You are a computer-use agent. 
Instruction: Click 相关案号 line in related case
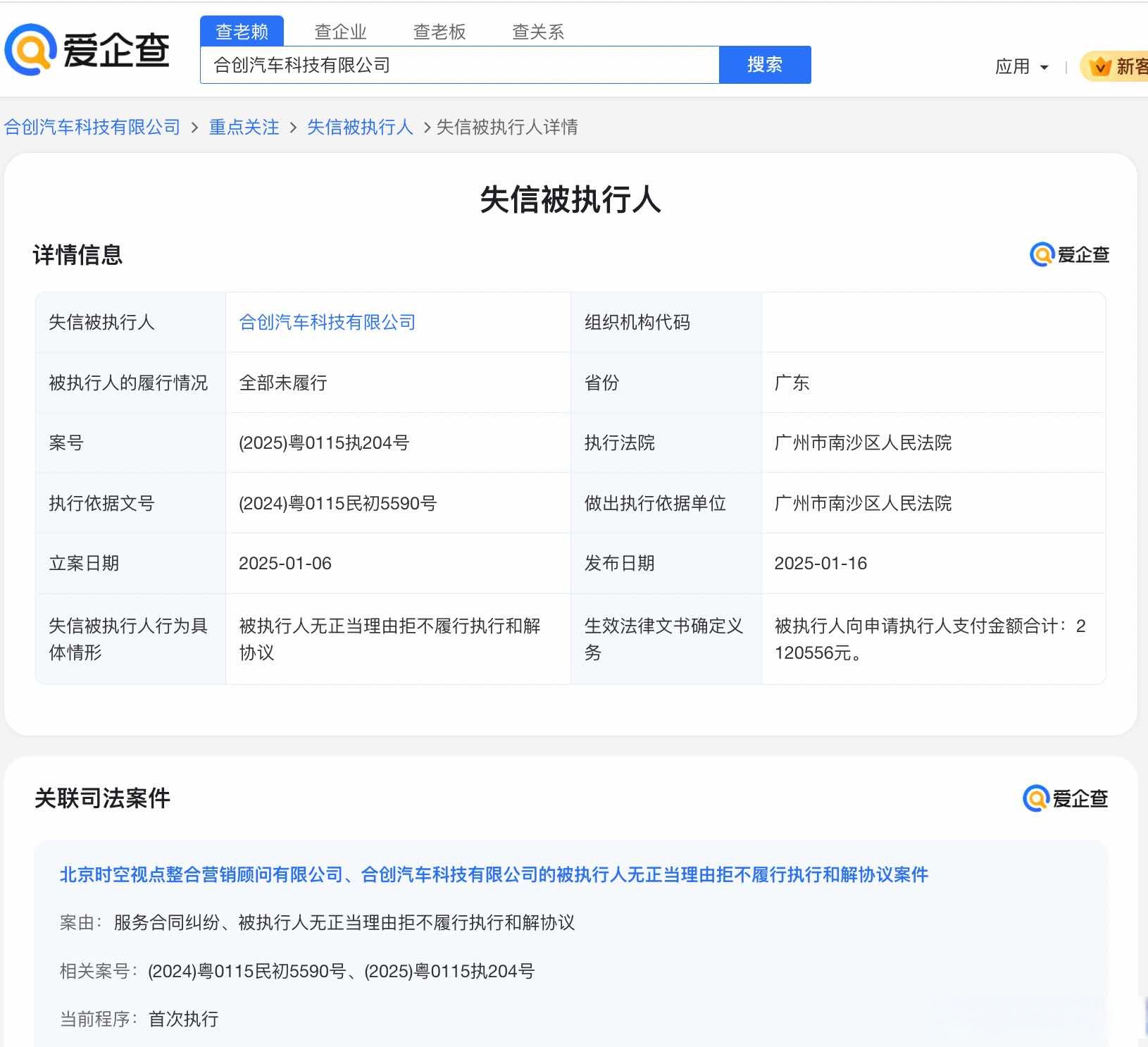point(297,971)
